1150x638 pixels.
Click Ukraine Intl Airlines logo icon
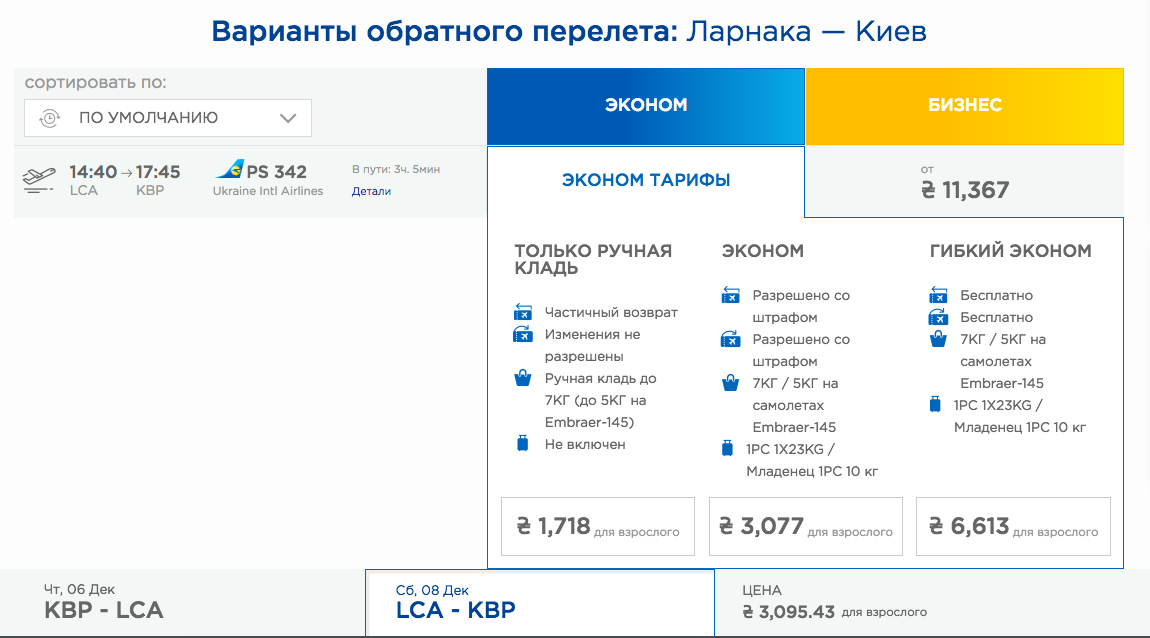click(230, 170)
